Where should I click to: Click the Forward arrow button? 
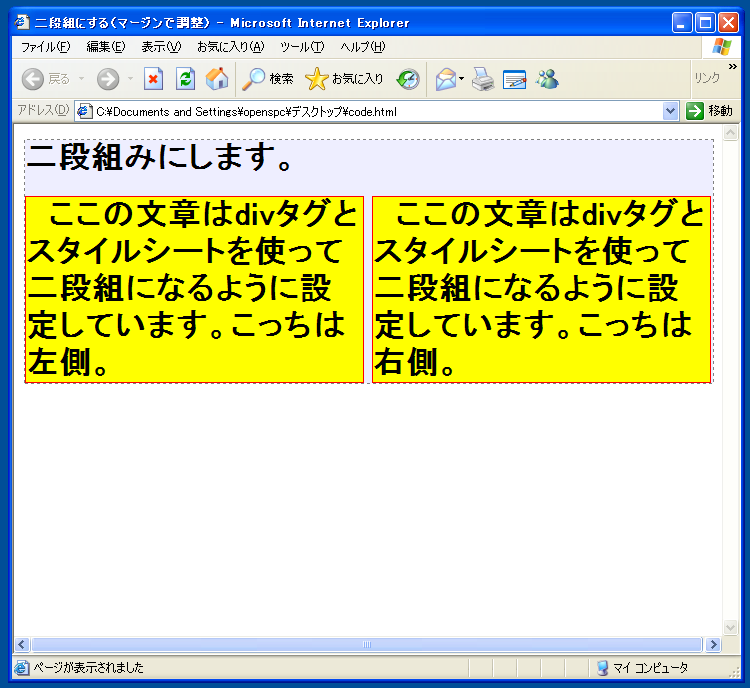point(108,79)
